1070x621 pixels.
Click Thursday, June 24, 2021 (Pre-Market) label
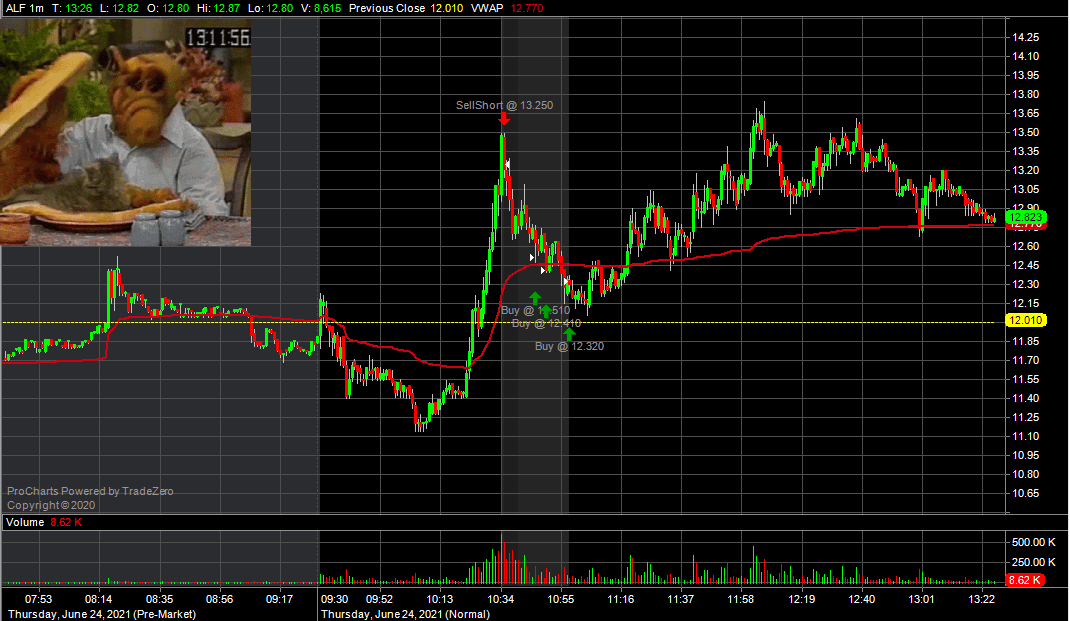point(102,614)
